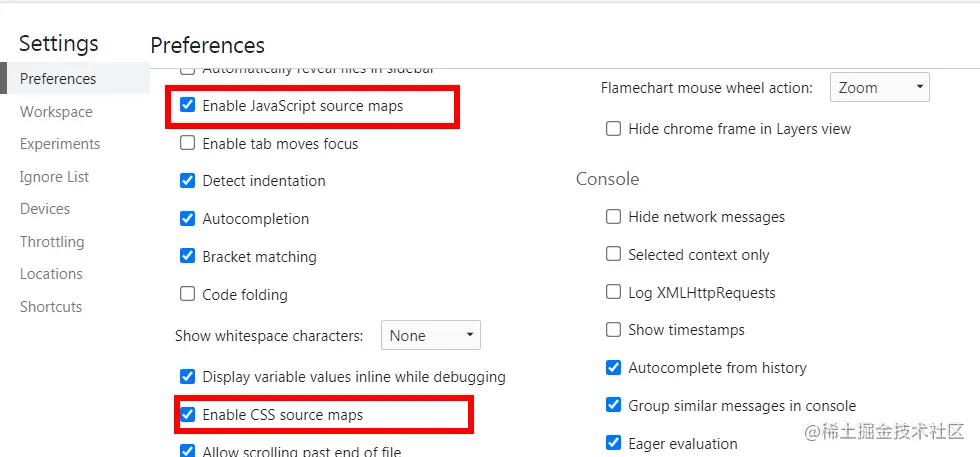Turn off Autocompletion checkbox
The width and height of the screenshot is (980, 457).
[187, 219]
